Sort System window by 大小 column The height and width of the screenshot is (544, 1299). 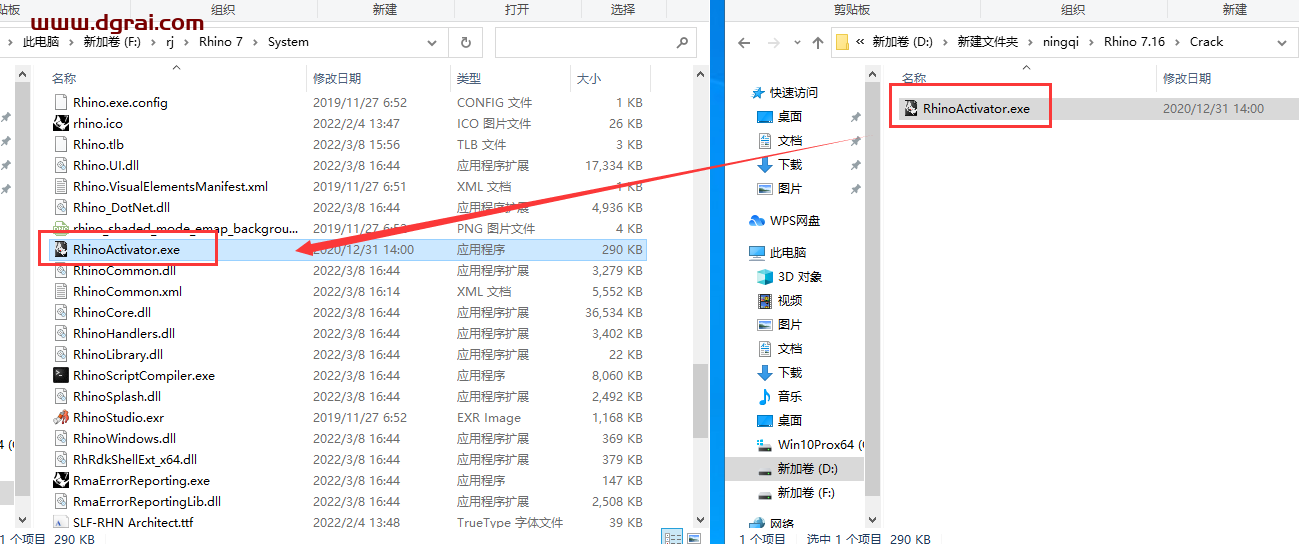coord(610,78)
